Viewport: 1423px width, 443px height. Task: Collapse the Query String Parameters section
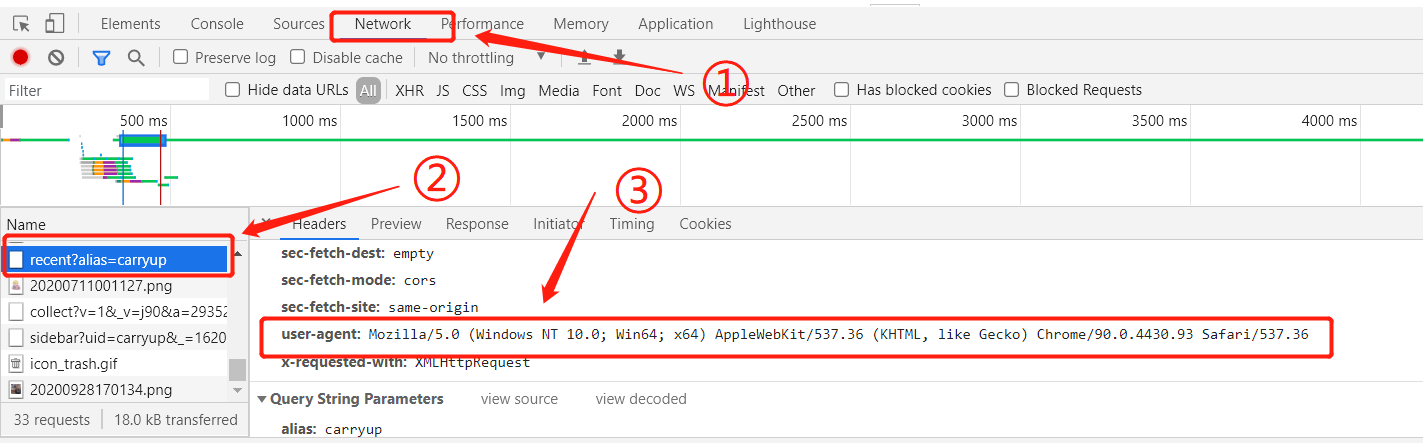tap(263, 399)
